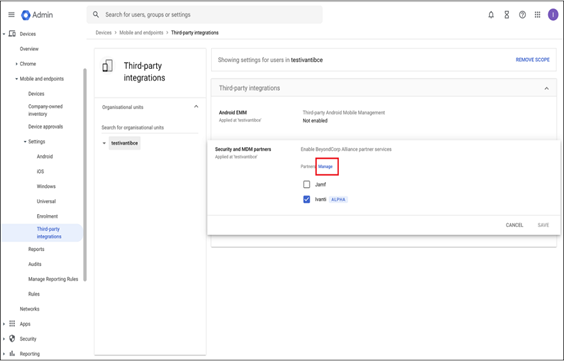Open Enrolment settings in sidebar

point(47,216)
